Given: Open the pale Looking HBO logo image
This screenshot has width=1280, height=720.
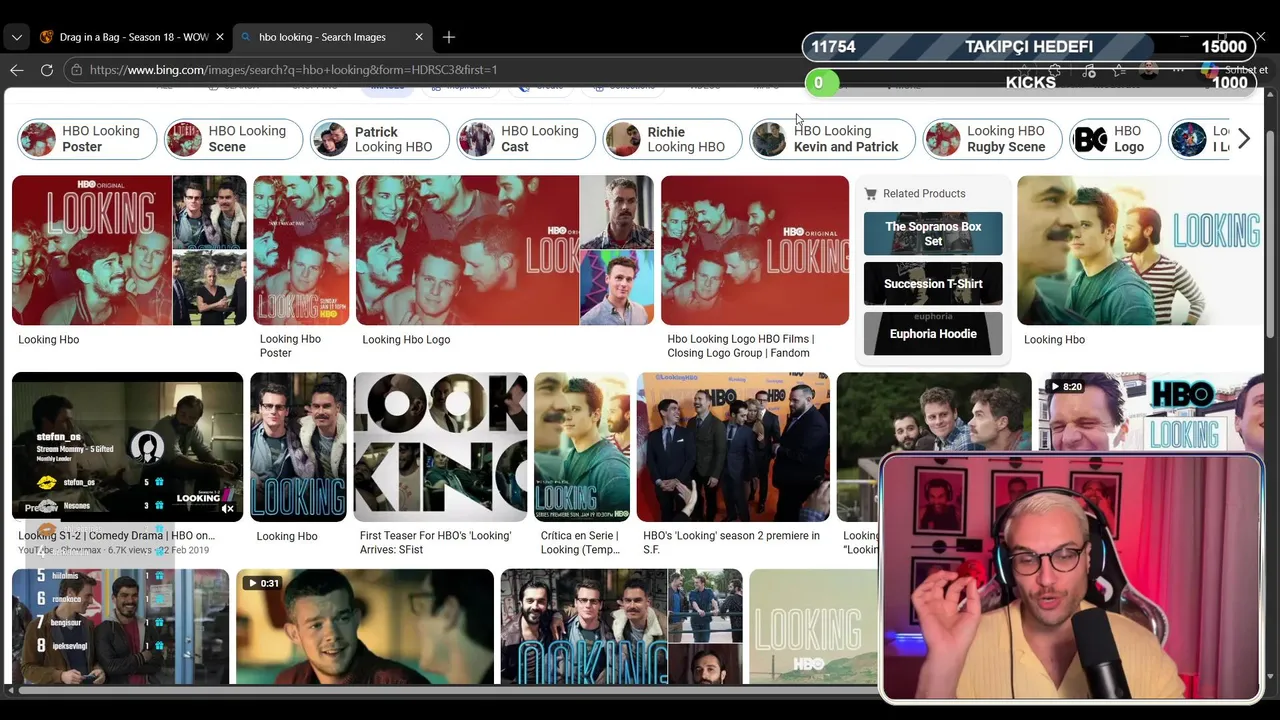Looking at the screenshot, I should click(813, 626).
